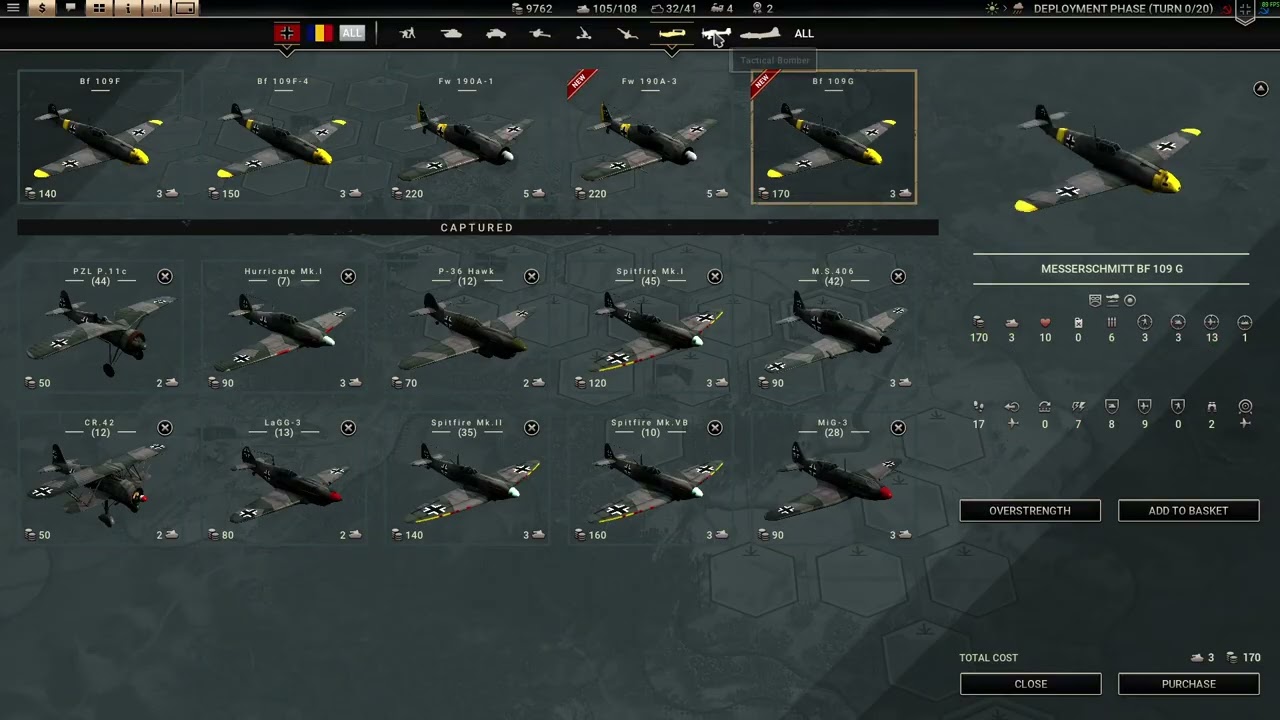Select the Infantry unit class tab

pyautogui.click(x=407, y=33)
